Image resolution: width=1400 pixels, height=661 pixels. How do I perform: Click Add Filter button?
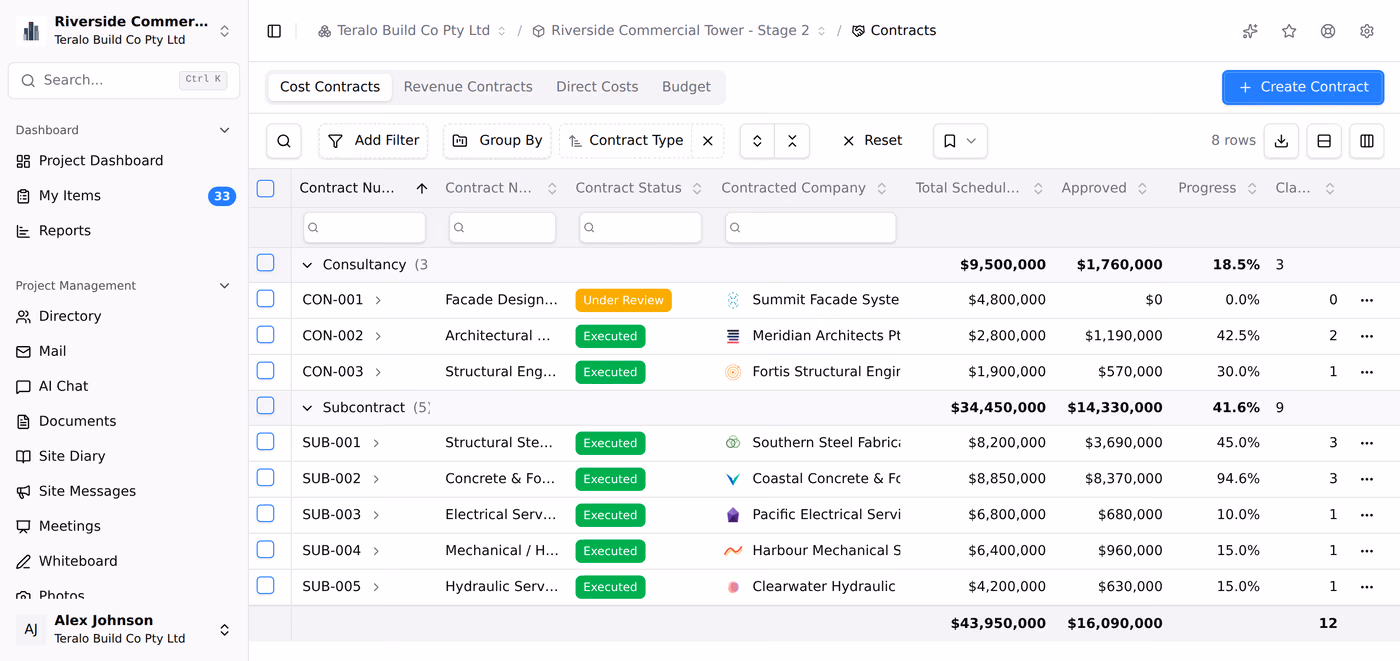coord(373,141)
